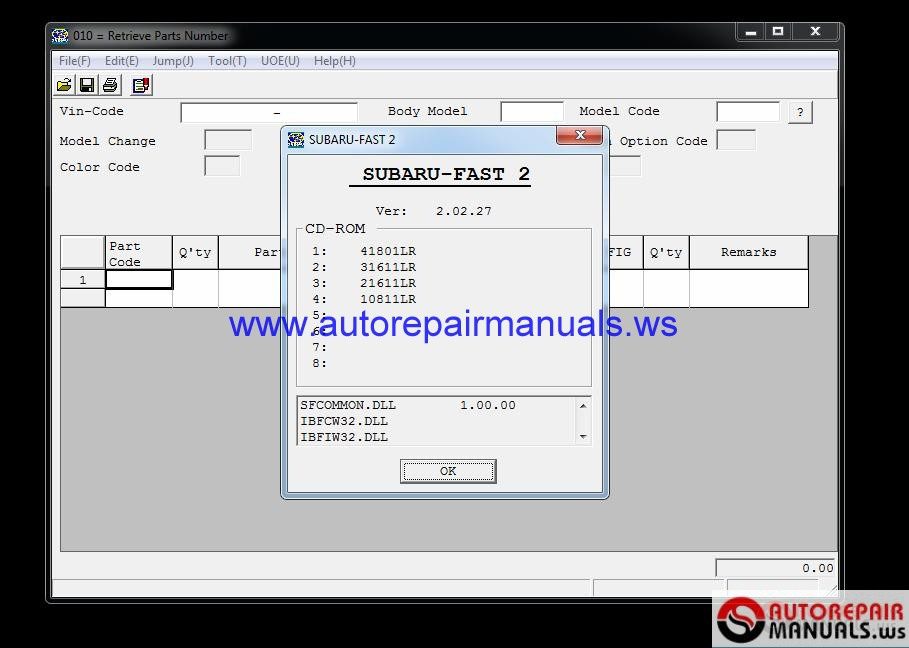909x648 pixels.
Task: Click the row 1 header in parts table
Action: 83,279
